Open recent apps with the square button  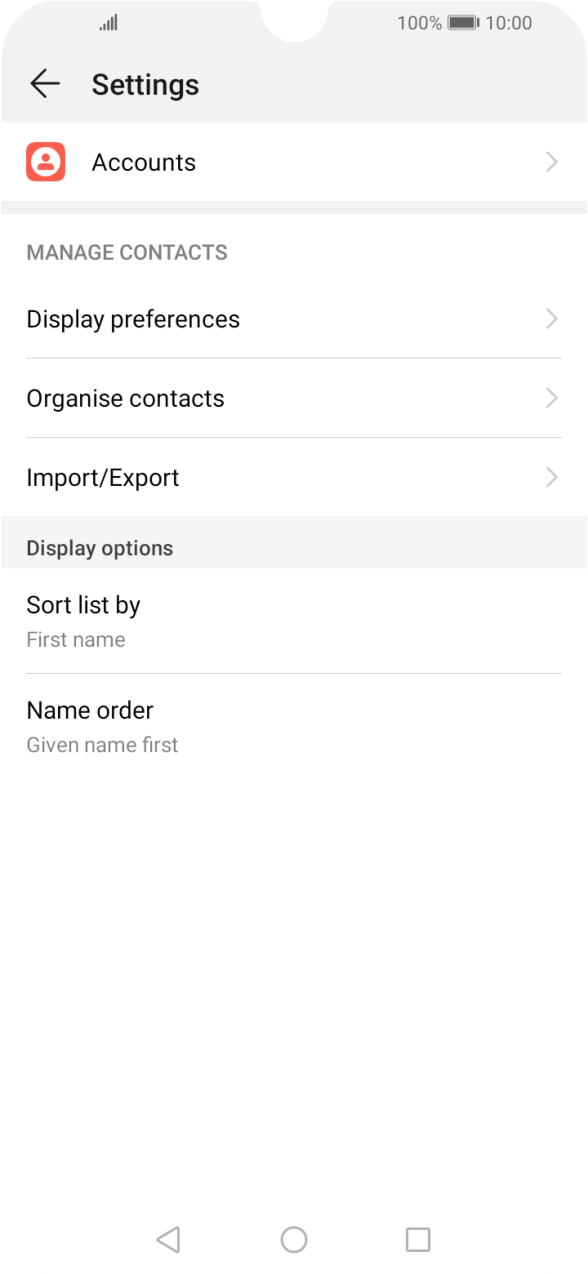point(418,1238)
